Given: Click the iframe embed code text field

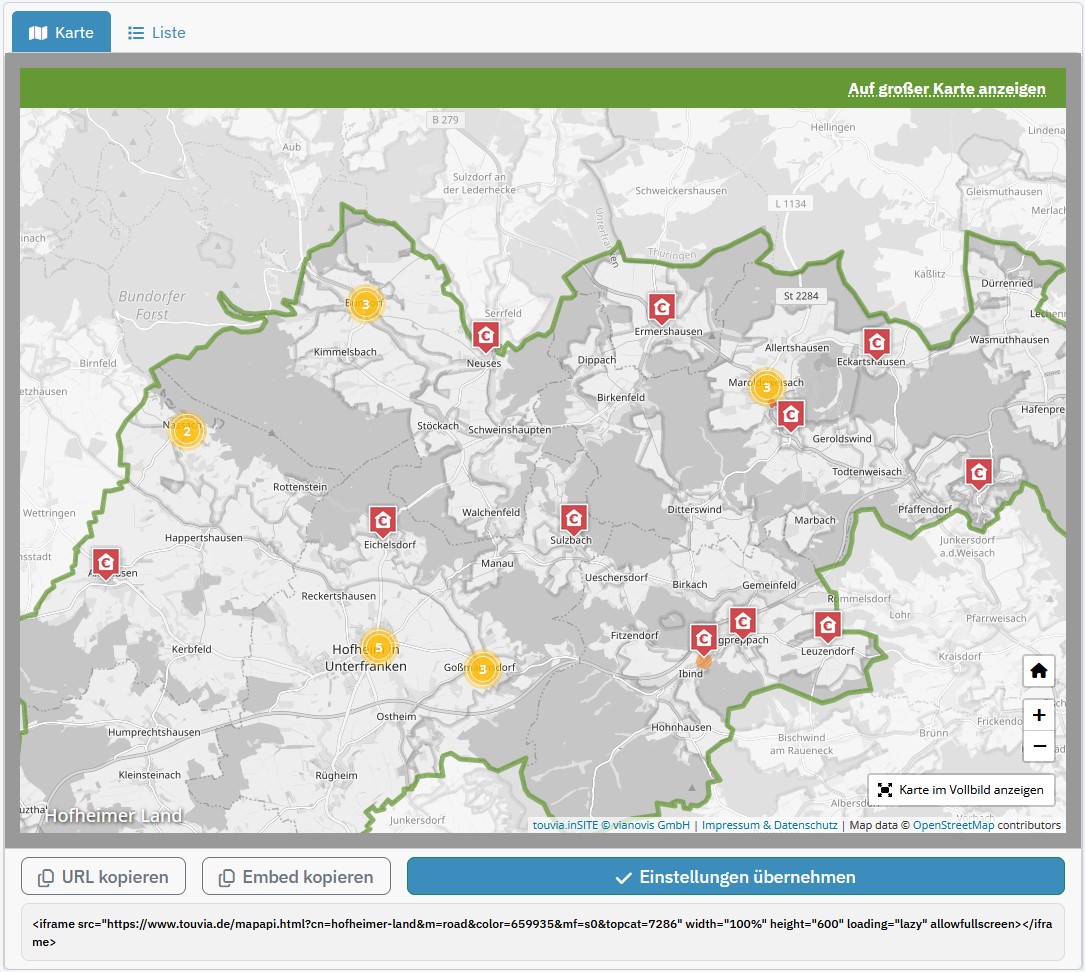Looking at the screenshot, I should coord(542,933).
